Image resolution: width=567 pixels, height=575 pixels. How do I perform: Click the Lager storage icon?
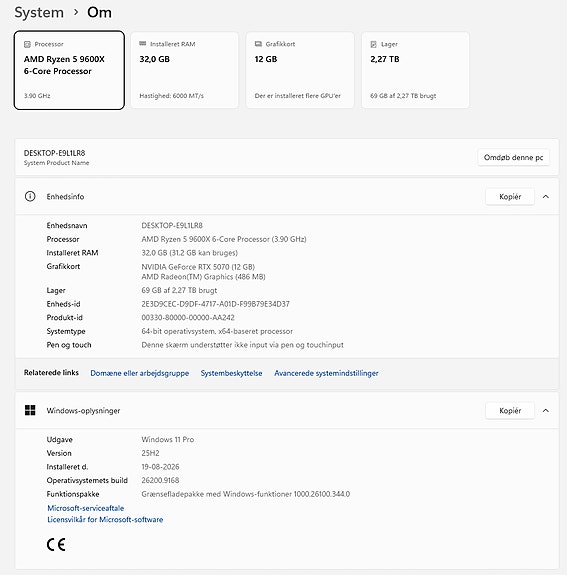[x=373, y=44]
